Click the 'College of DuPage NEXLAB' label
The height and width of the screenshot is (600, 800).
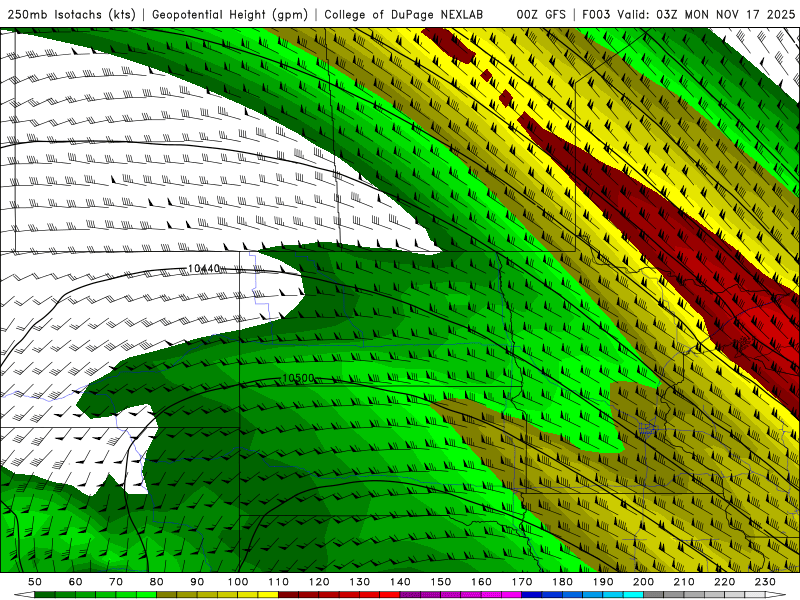[404, 14]
